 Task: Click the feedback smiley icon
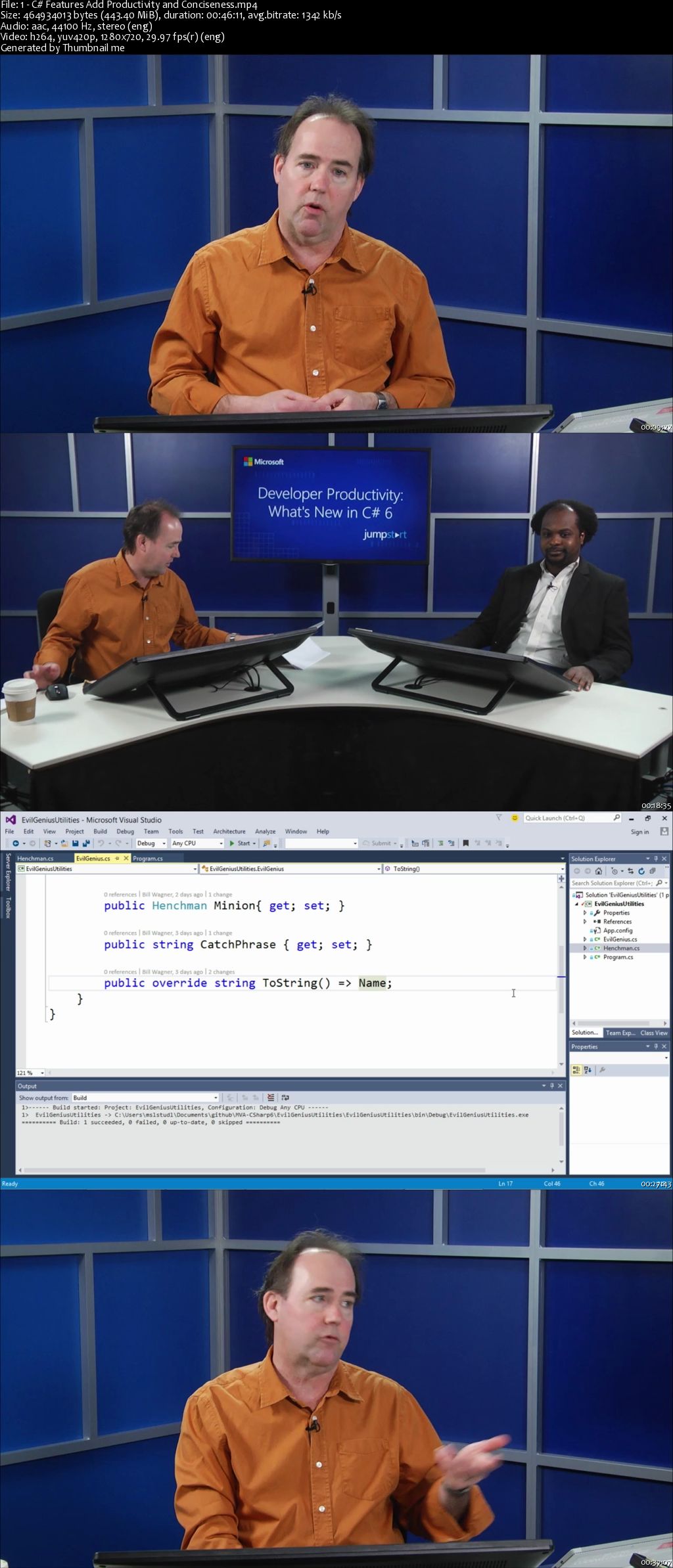[515, 818]
